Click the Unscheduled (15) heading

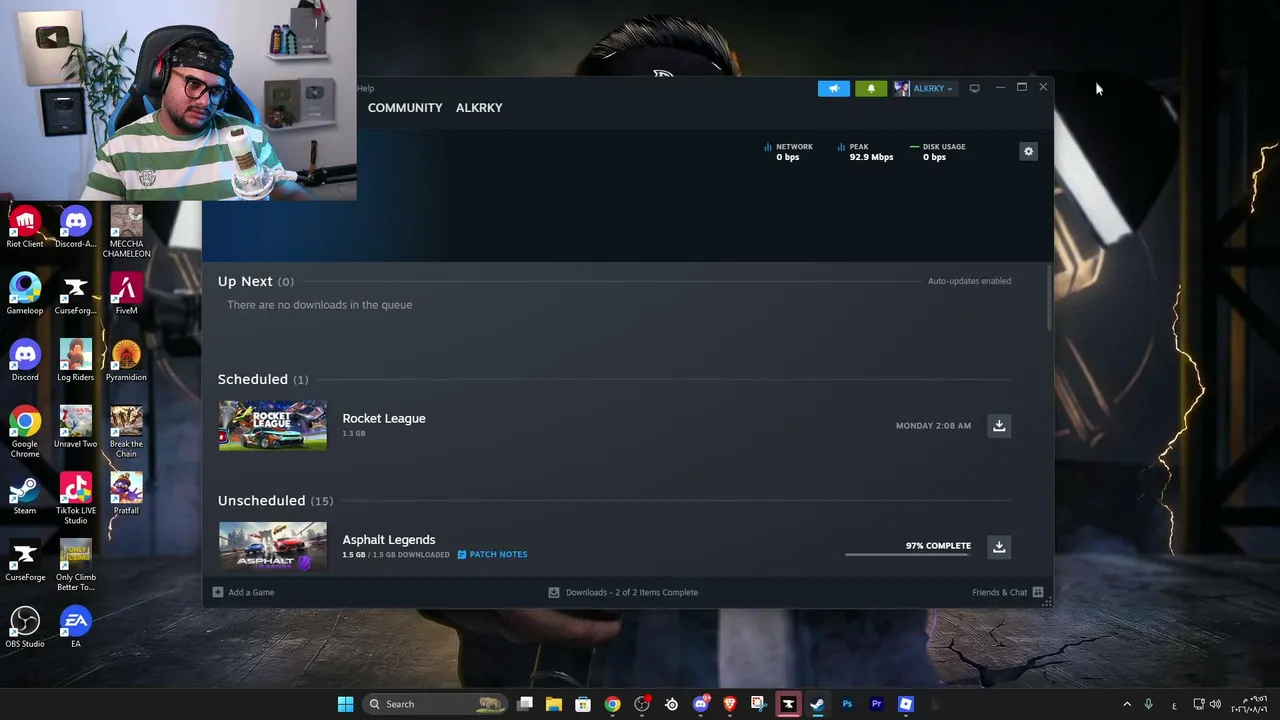[x=275, y=500]
